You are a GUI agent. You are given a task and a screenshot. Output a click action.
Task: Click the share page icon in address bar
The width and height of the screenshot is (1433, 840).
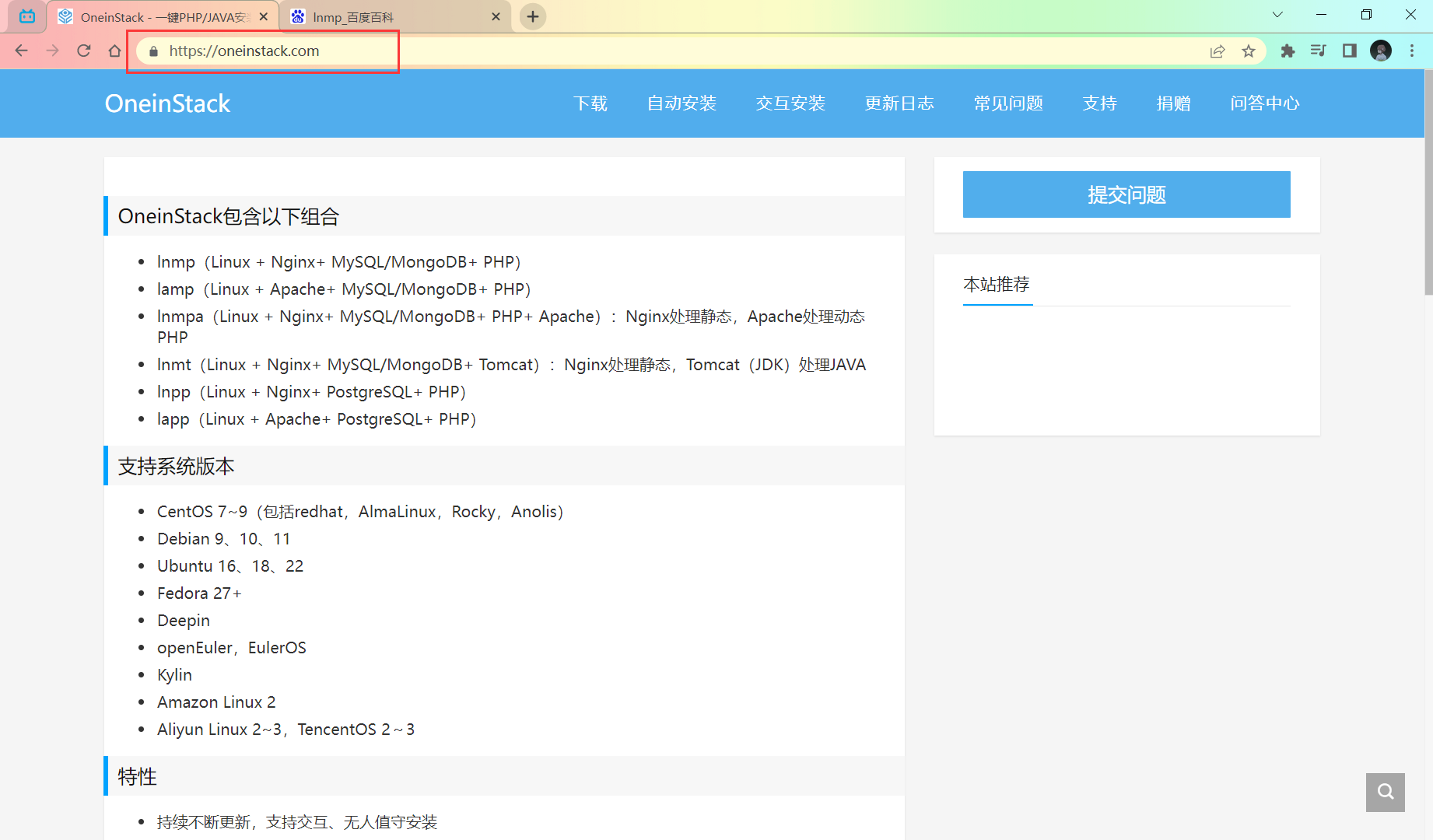click(1218, 51)
